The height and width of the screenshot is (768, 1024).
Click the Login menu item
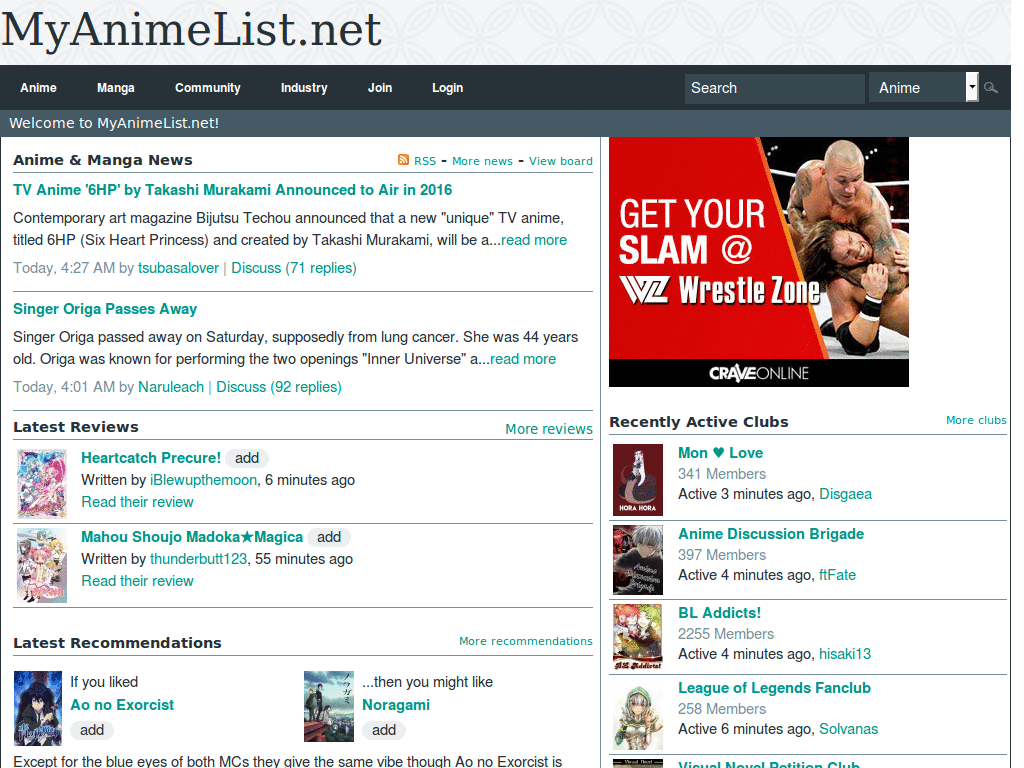click(x=447, y=88)
